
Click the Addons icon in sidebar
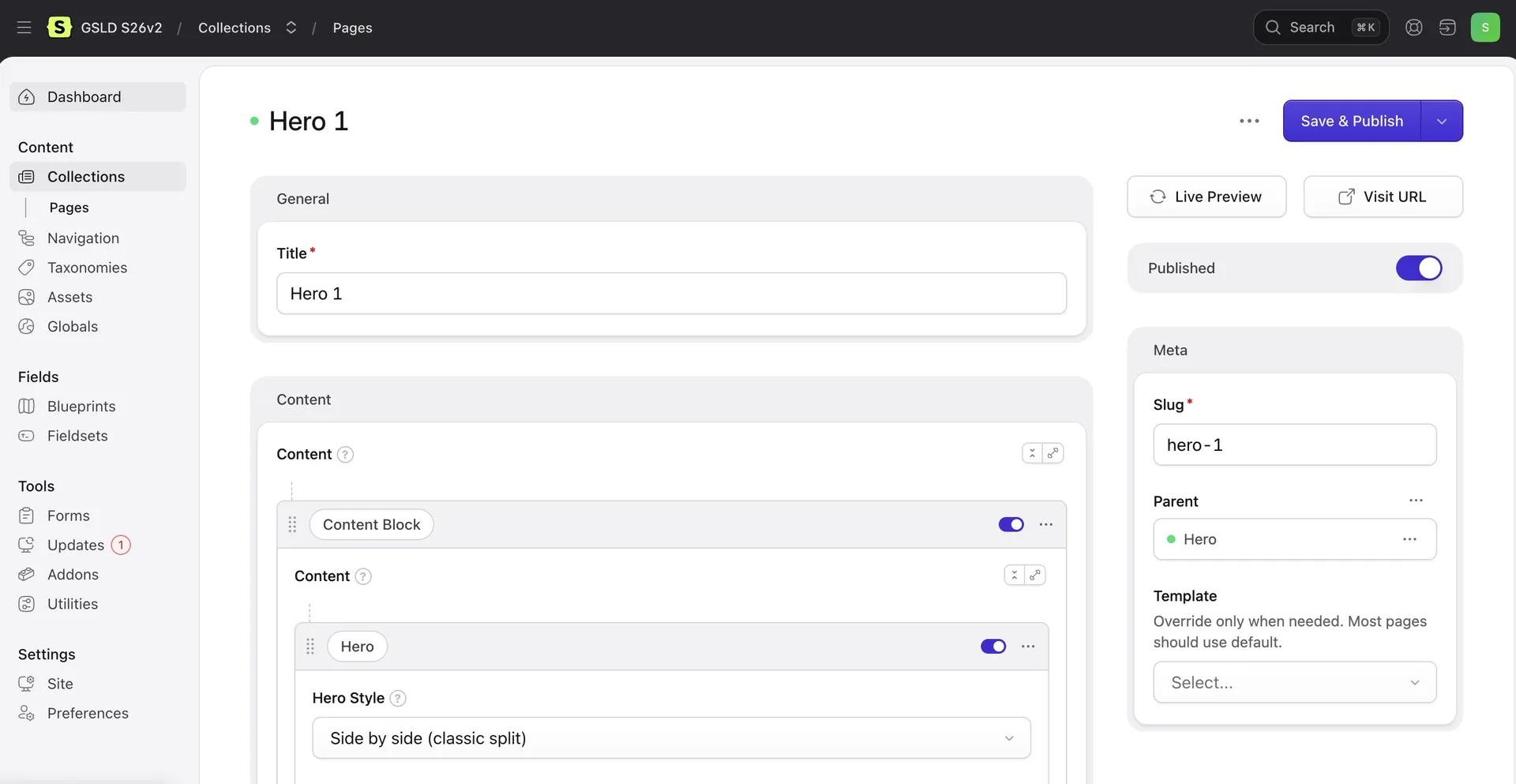pyautogui.click(x=27, y=574)
